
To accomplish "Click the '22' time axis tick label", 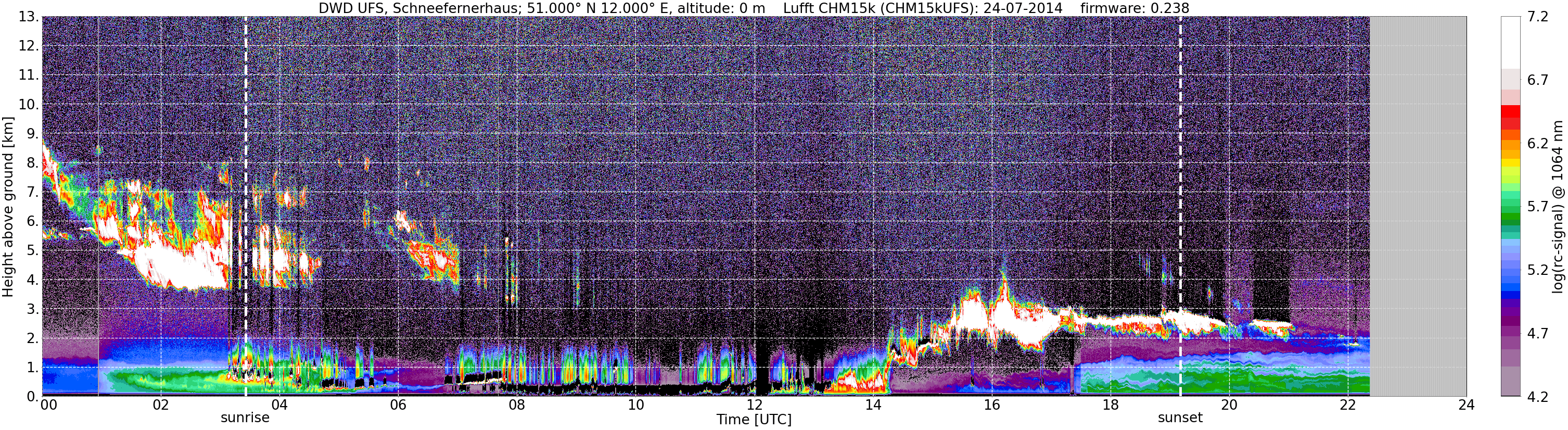I will coord(1347,406).
